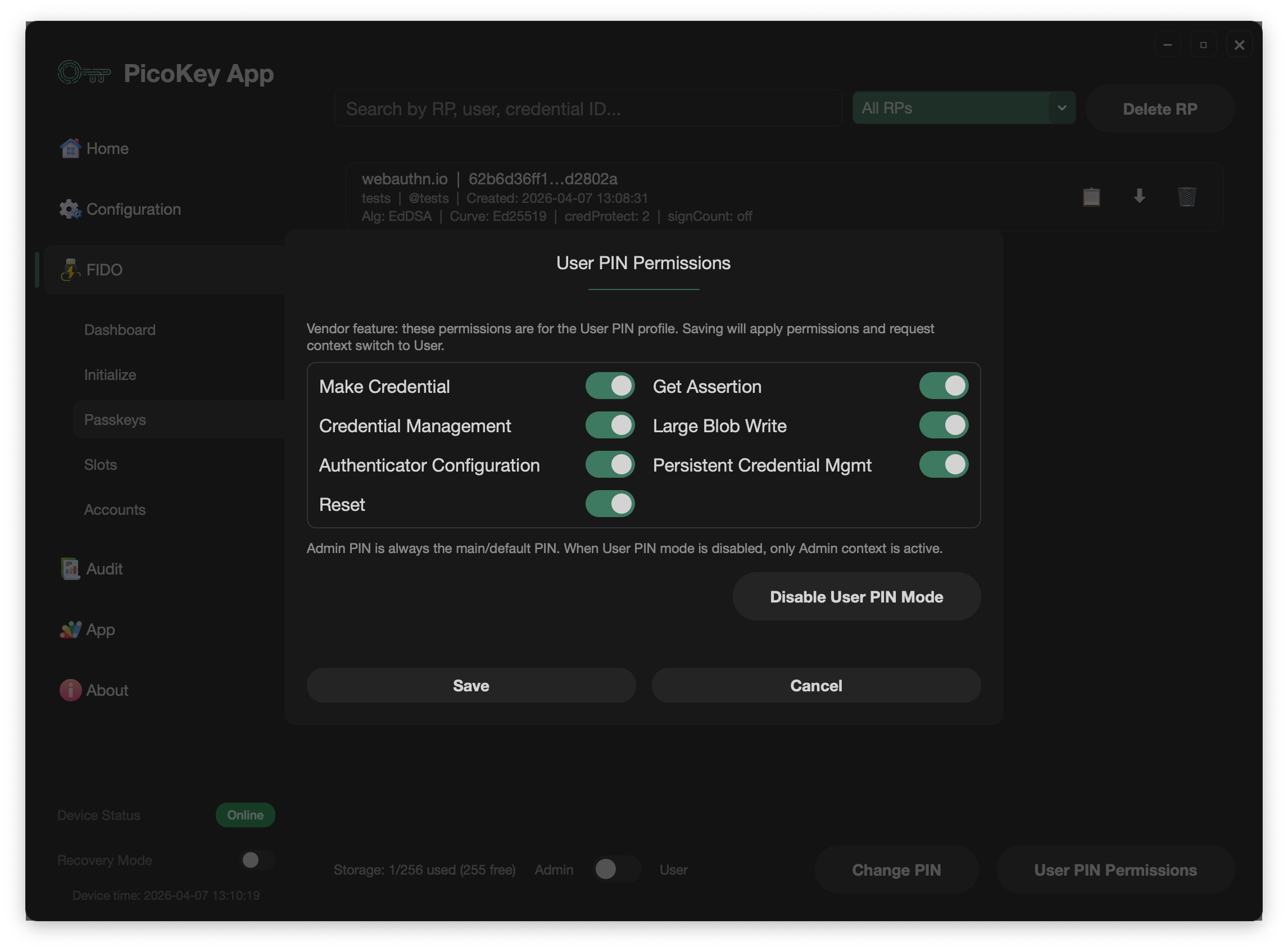Click the credential search field
This screenshot has width=1288, height=951.
(587, 108)
